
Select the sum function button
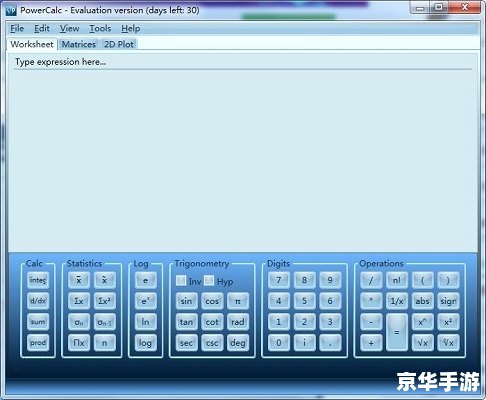[38, 322]
